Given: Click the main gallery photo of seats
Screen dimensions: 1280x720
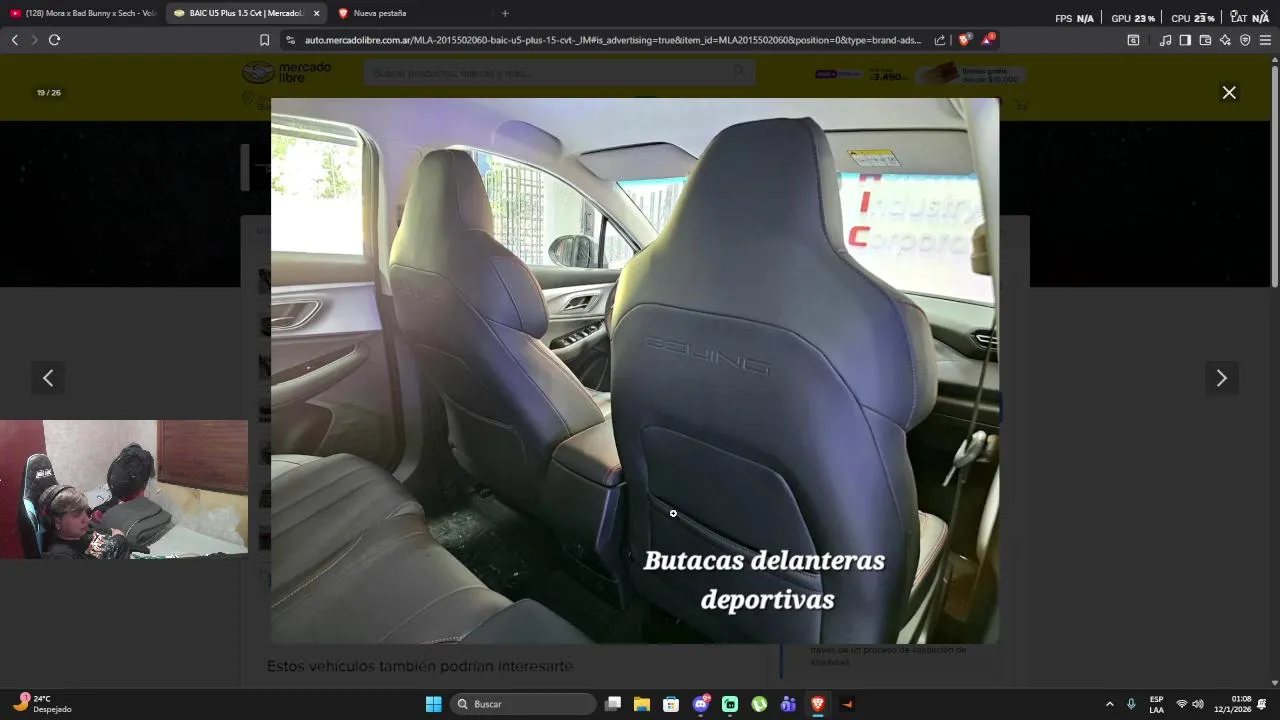Looking at the screenshot, I should pyautogui.click(x=634, y=370).
